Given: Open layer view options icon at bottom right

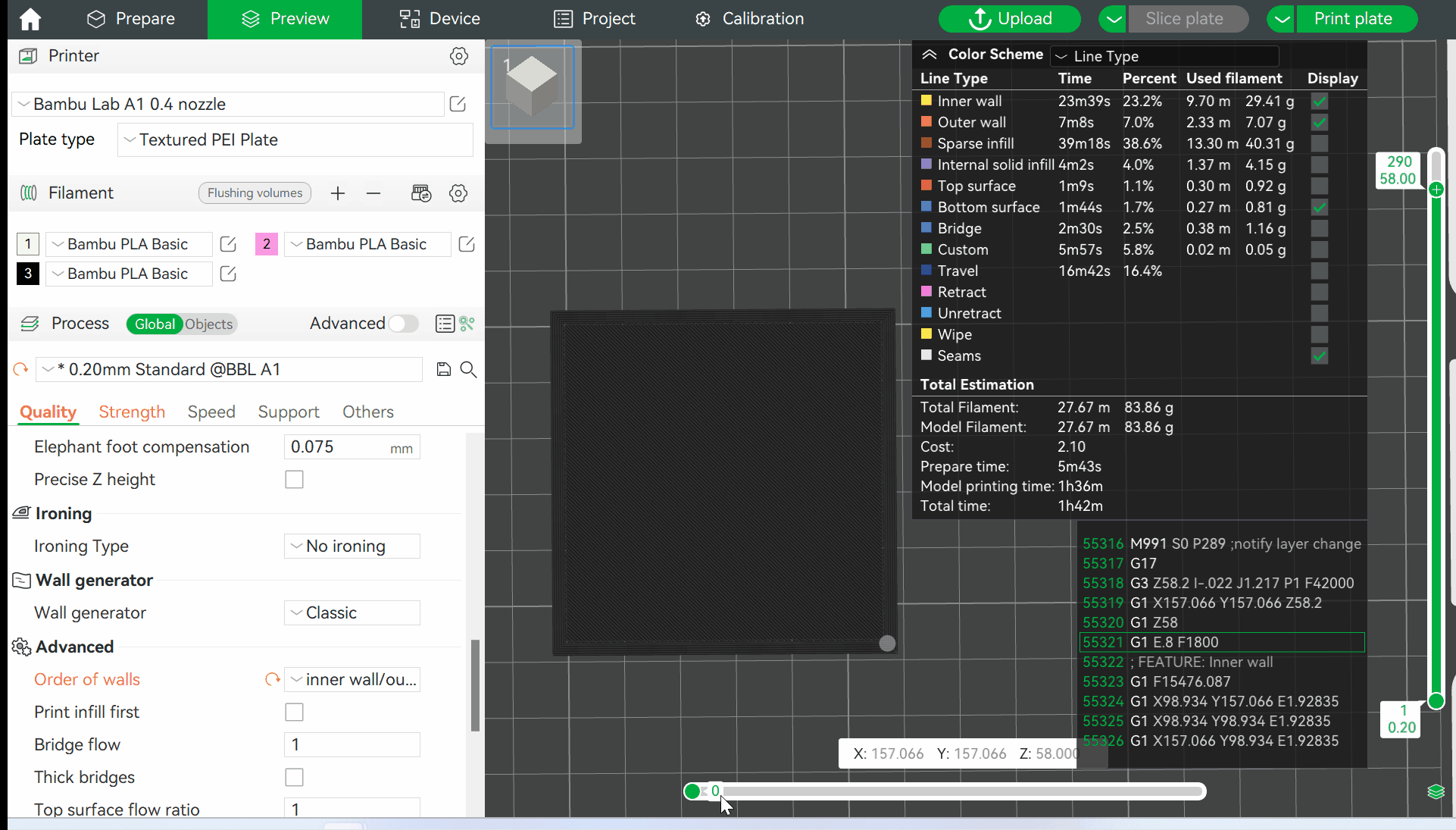Looking at the screenshot, I should 1436,792.
